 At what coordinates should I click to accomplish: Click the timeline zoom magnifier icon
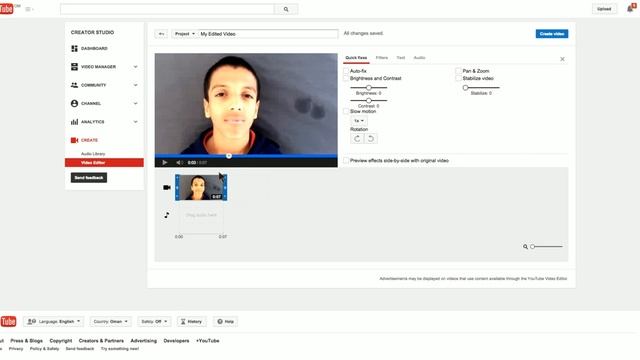tap(525, 247)
